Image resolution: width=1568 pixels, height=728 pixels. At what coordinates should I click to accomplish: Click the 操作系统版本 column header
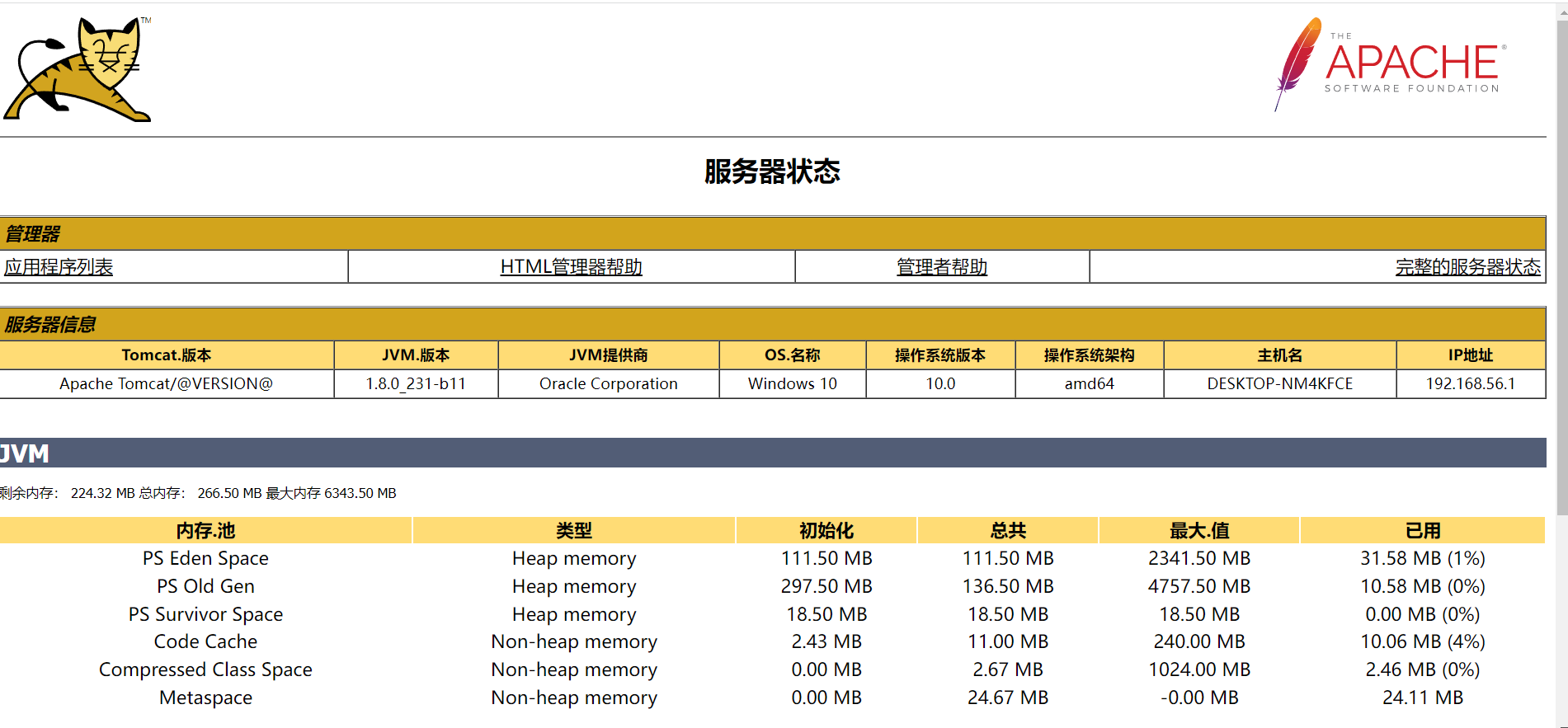(940, 355)
